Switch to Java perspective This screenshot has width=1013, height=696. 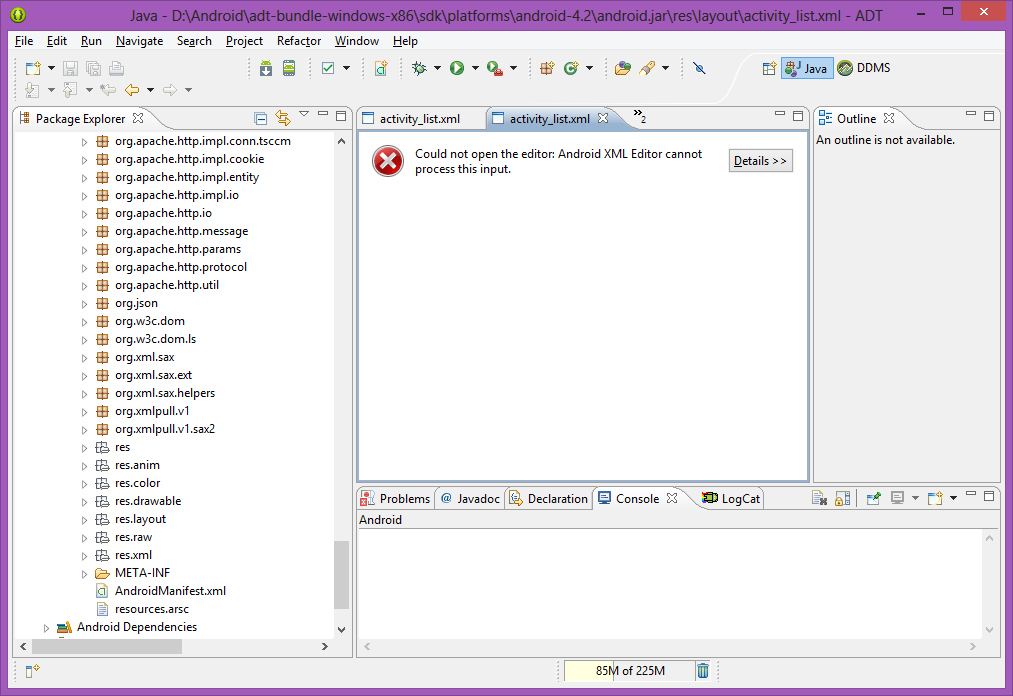807,68
